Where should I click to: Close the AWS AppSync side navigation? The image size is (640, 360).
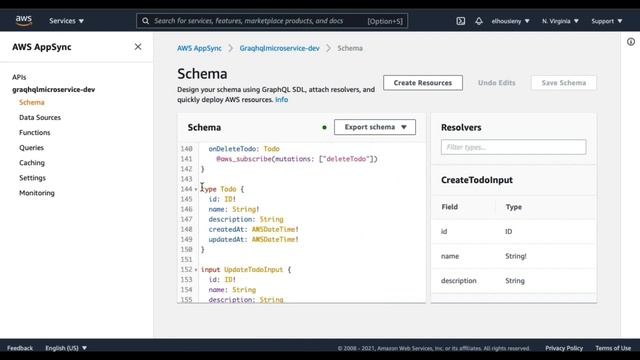[138, 47]
